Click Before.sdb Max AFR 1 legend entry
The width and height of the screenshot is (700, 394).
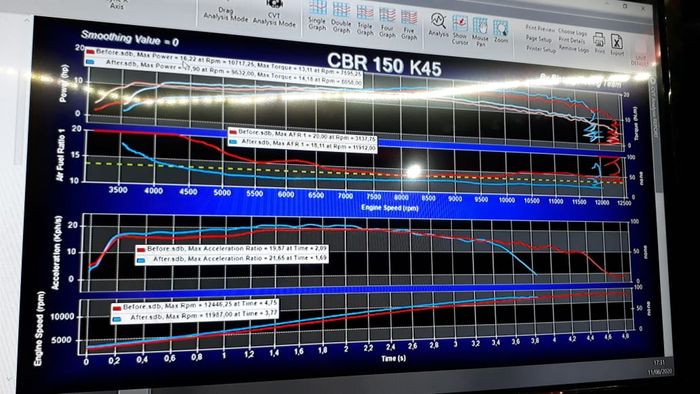(x=302, y=135)
